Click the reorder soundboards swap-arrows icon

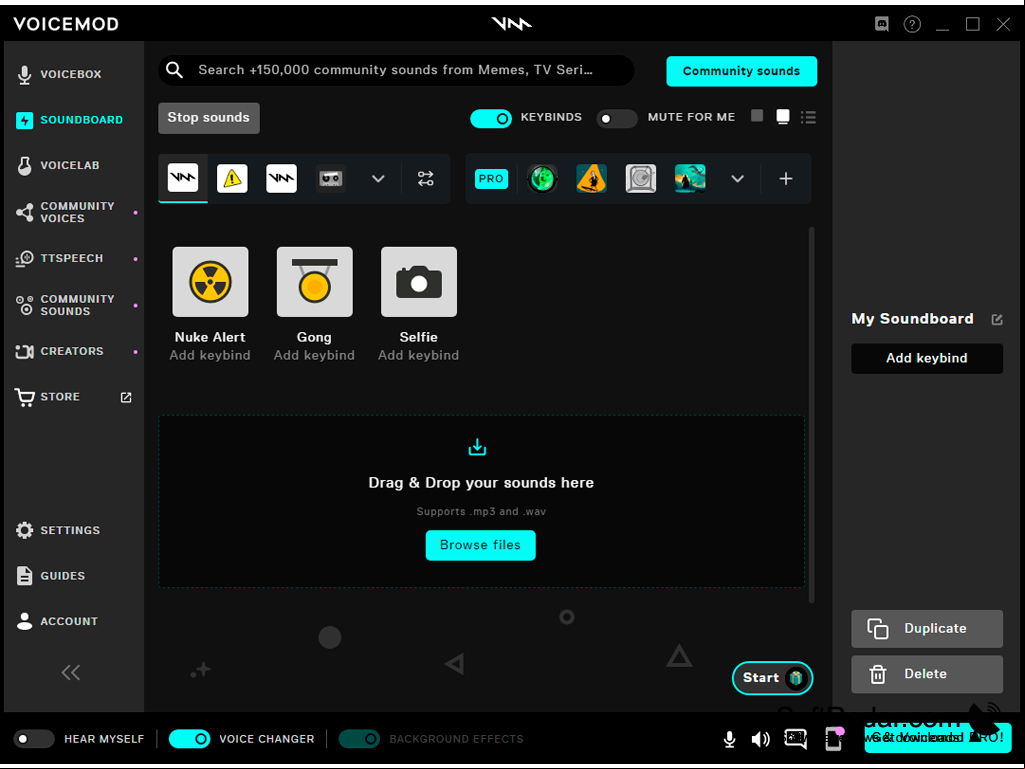[x=426, y=179]
